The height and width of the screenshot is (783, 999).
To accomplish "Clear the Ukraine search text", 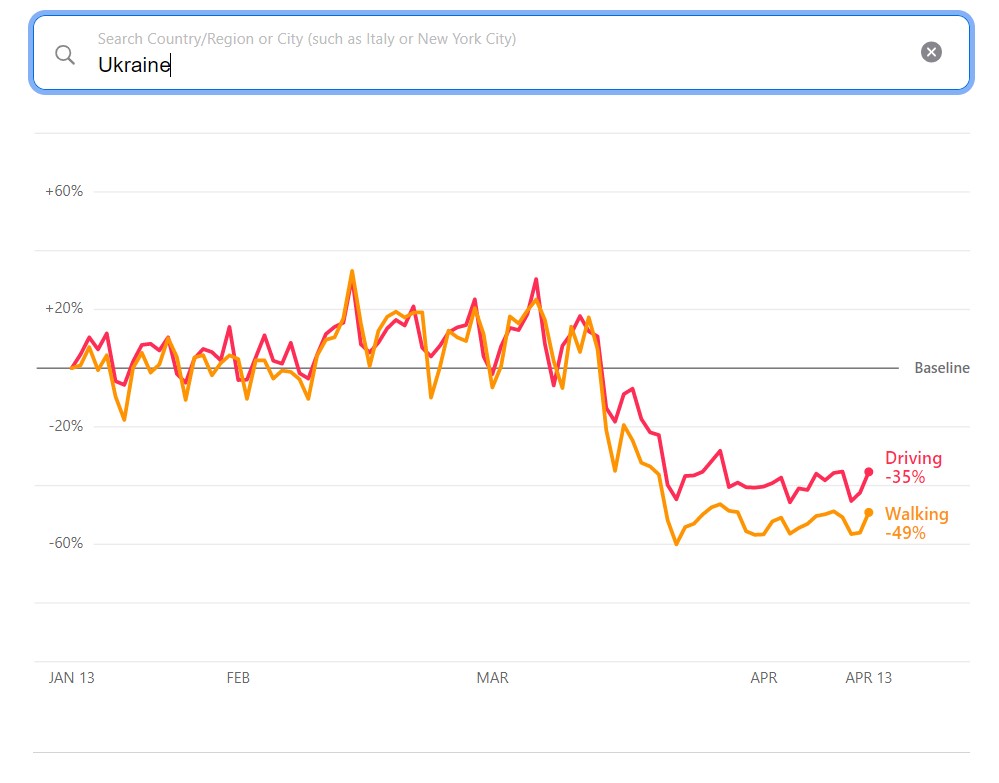I will point(931,52).
